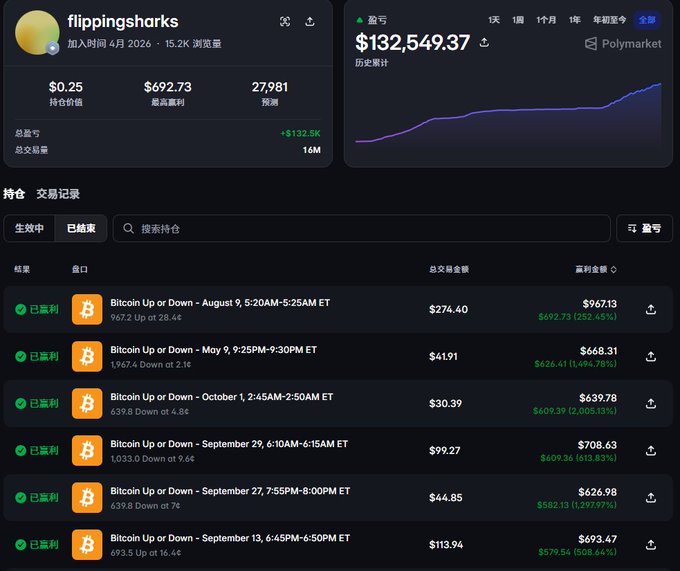
Task: Click the share icon beside $132,549.37
Action: coord(484,42)
